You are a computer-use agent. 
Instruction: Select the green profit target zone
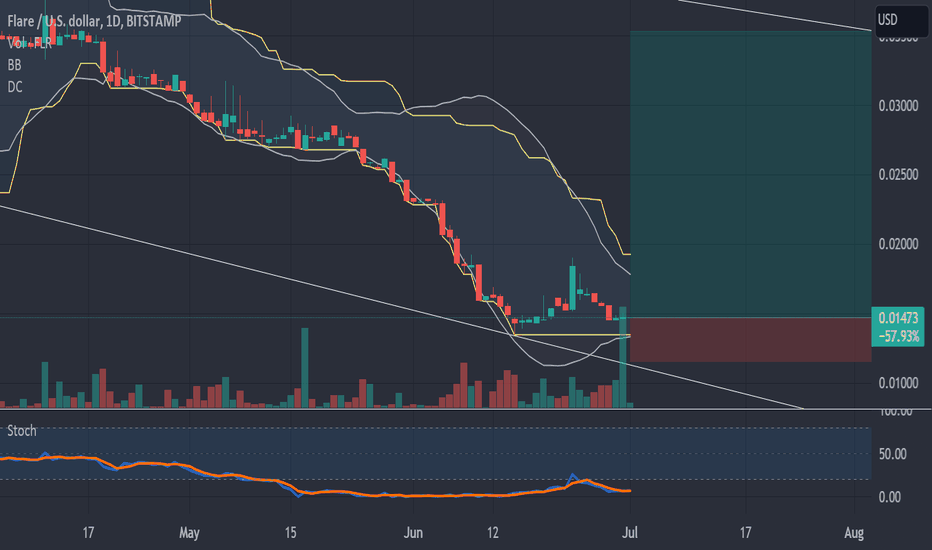[x=751, y=174]
